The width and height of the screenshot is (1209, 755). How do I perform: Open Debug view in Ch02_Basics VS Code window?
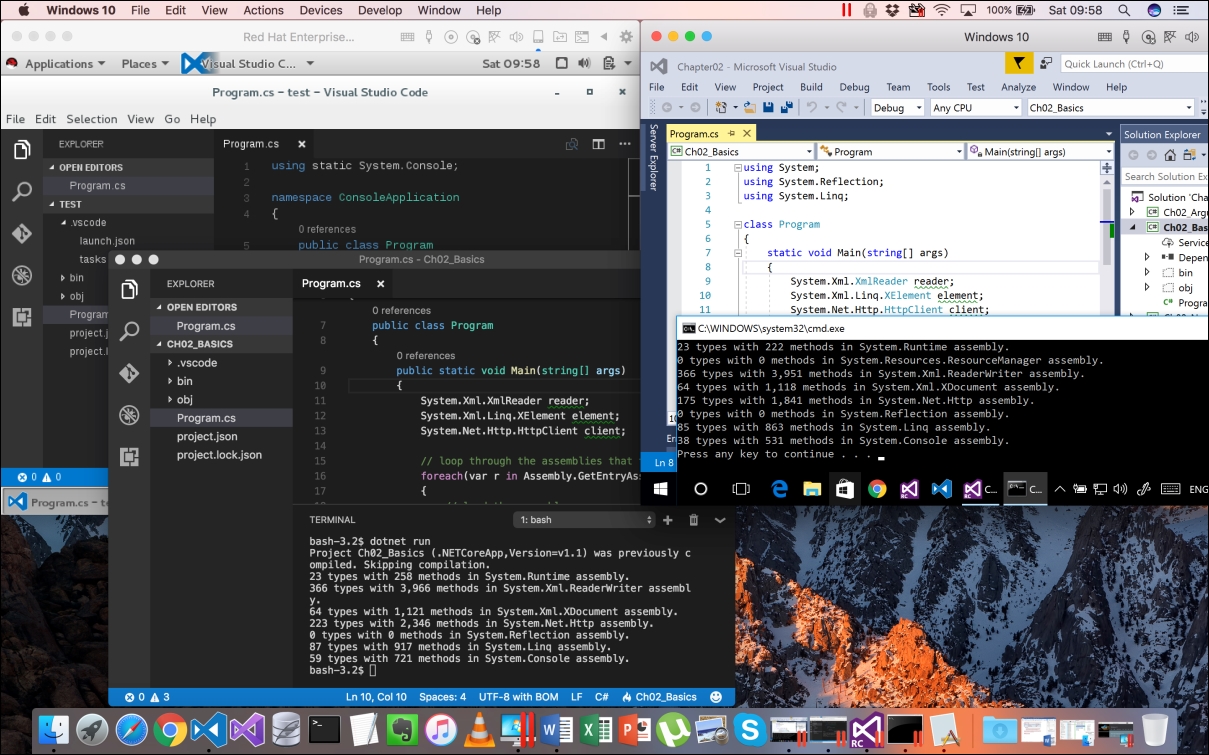pyautogui.click(x=129, y=415)
